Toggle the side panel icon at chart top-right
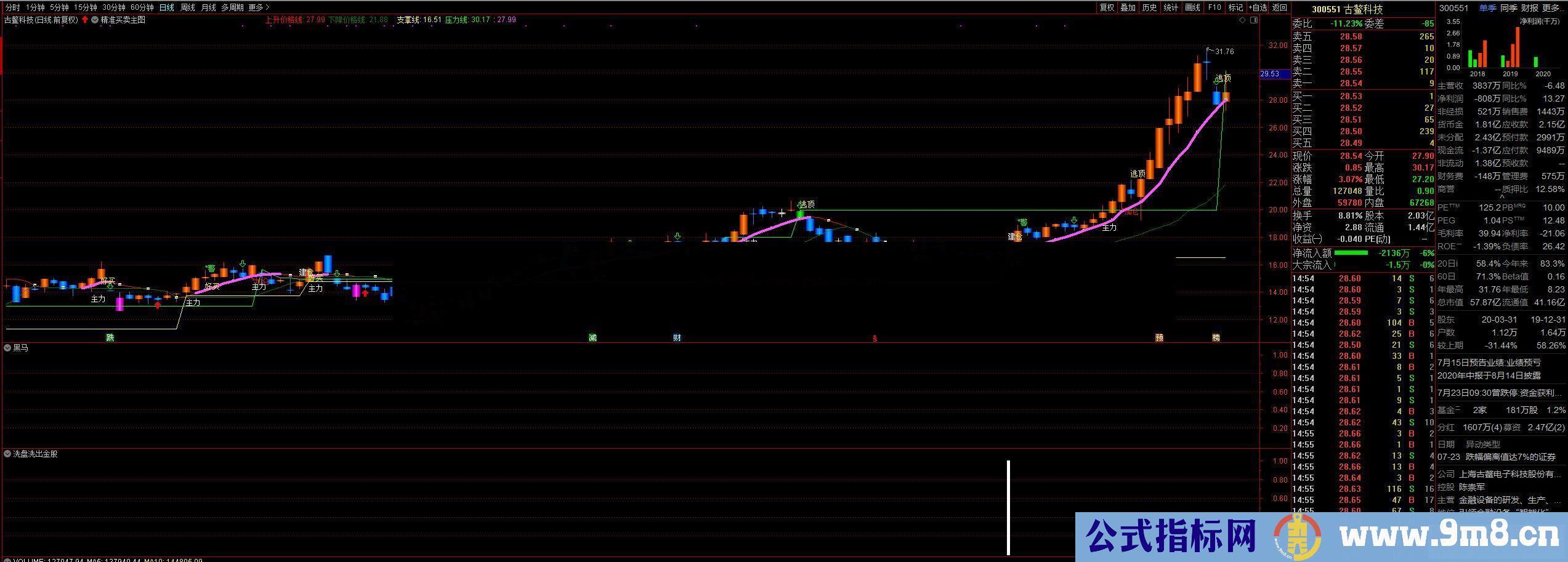The image size is (1568, 562). 1253,20
